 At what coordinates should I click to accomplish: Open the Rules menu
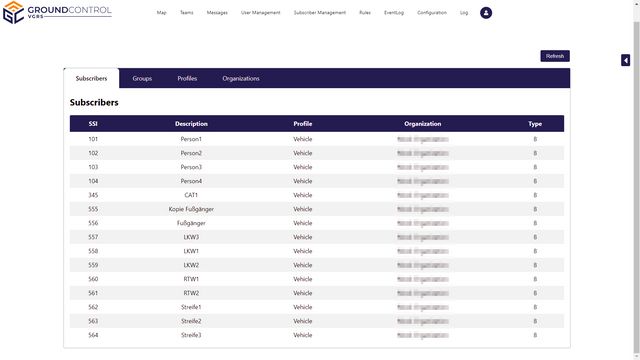coord(365,13)
